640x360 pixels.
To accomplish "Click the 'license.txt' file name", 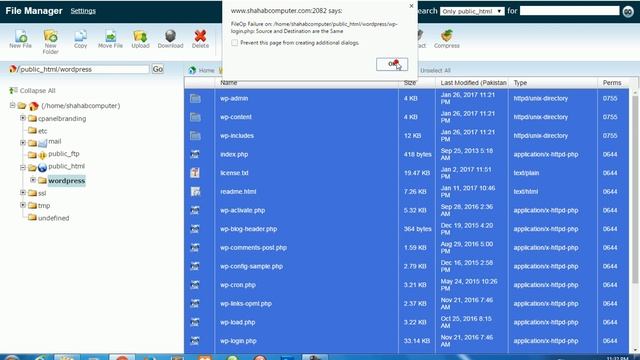I will (234, 173).
